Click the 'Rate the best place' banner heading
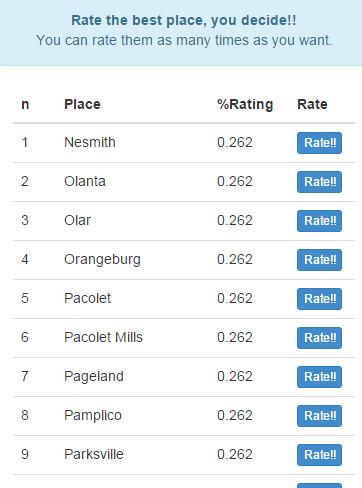This screenshot has width=362, height=488. pos(184,20)
